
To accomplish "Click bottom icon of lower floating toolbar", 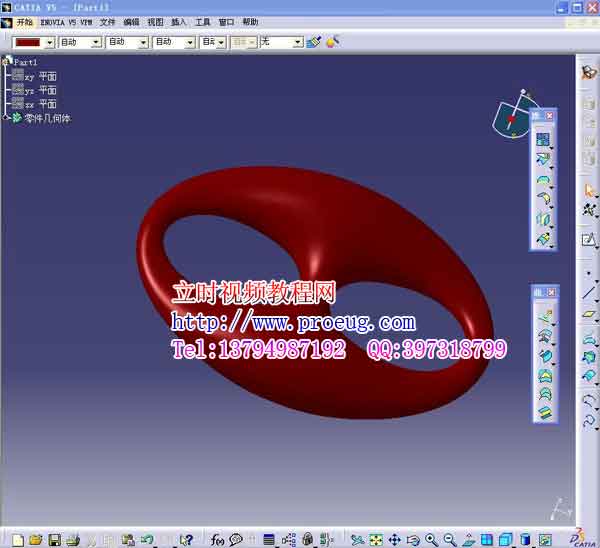I will point(545,412).
